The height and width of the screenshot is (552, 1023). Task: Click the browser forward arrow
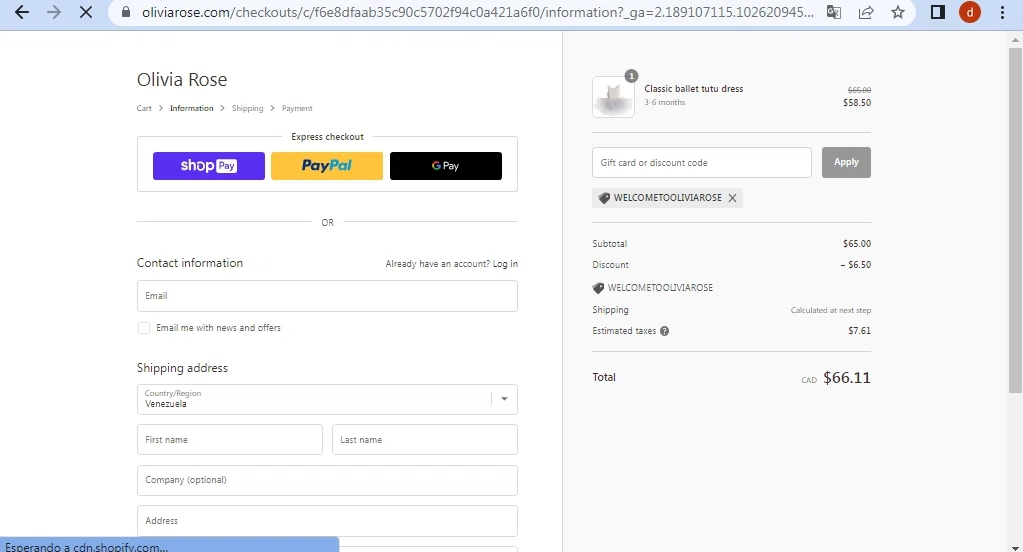[x=53, y=12]
